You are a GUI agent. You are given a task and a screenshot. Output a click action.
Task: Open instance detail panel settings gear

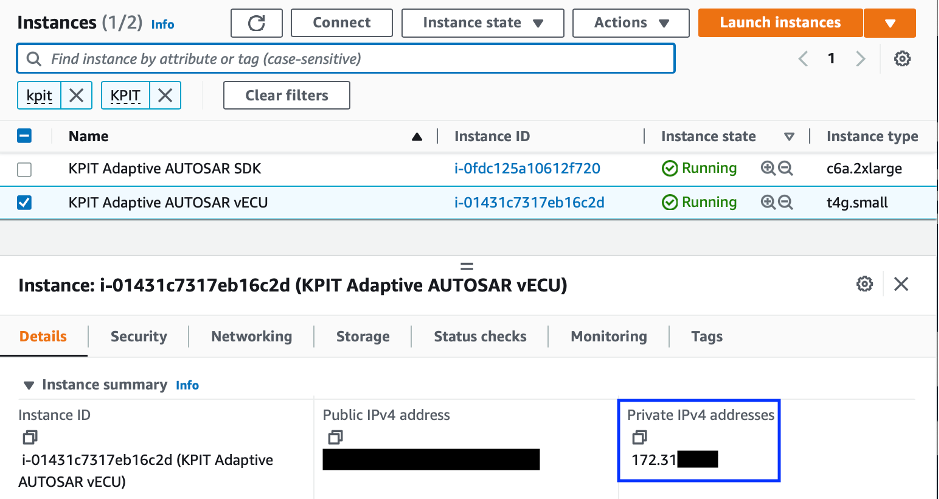[x=864, y=284]
